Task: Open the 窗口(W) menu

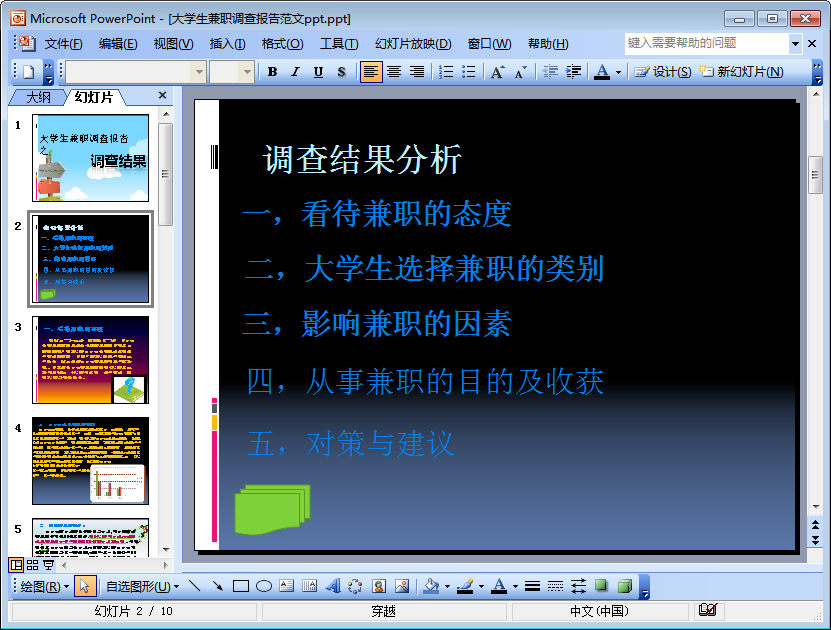Action: [x=489, y=44]
